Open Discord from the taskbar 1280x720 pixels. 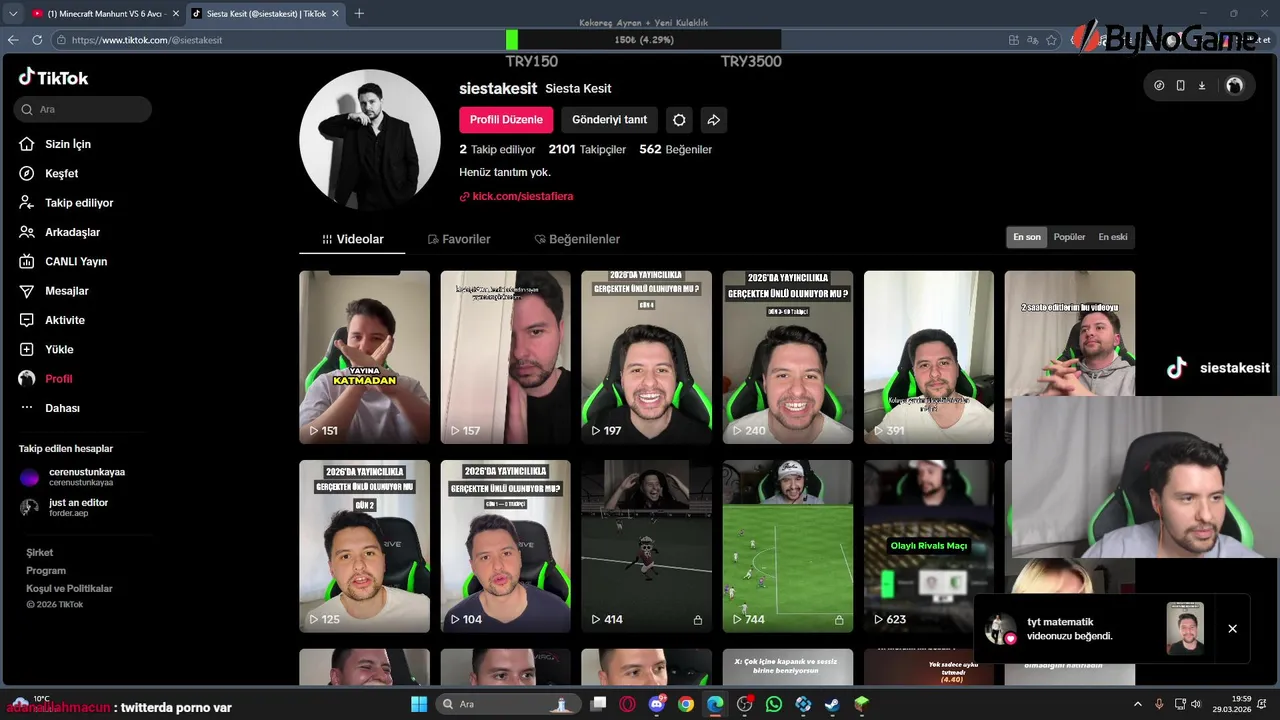pos(657,704)
